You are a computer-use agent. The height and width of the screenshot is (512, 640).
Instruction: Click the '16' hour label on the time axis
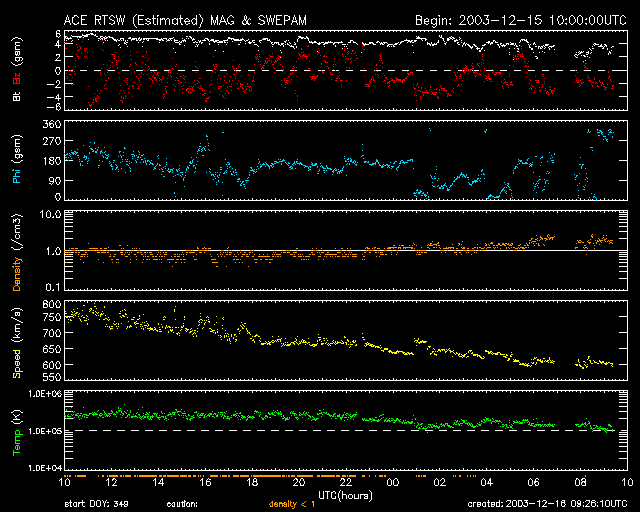pyautogui.click(x=205, y=483)
